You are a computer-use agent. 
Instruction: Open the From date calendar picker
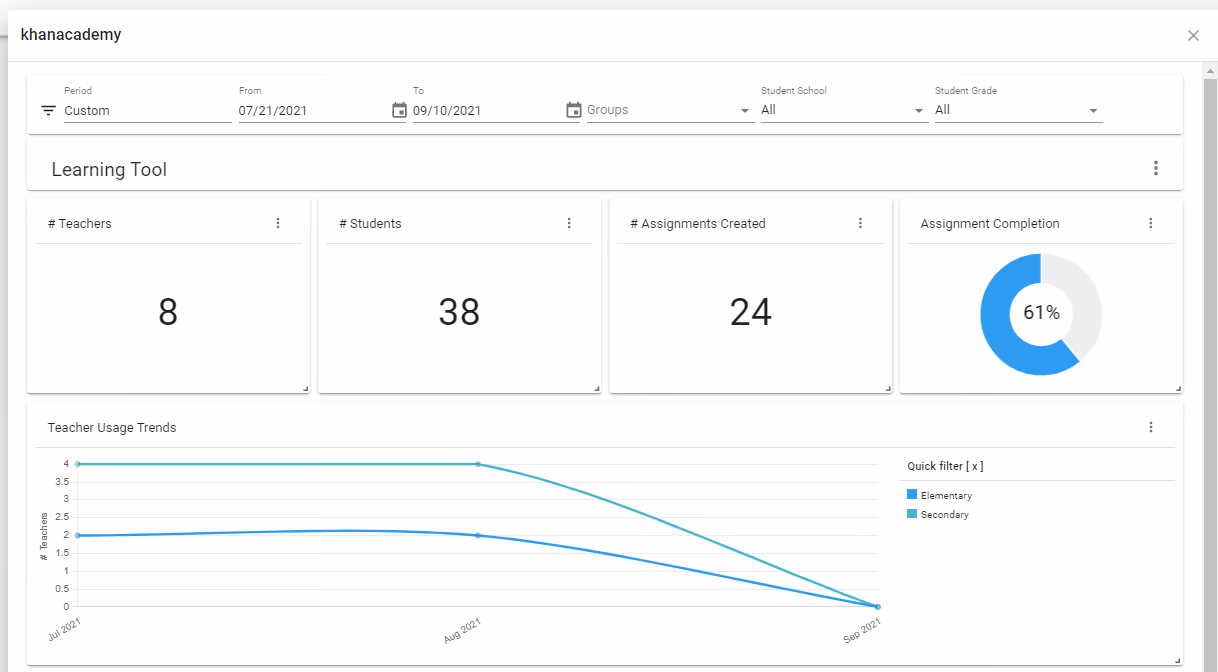399,110
